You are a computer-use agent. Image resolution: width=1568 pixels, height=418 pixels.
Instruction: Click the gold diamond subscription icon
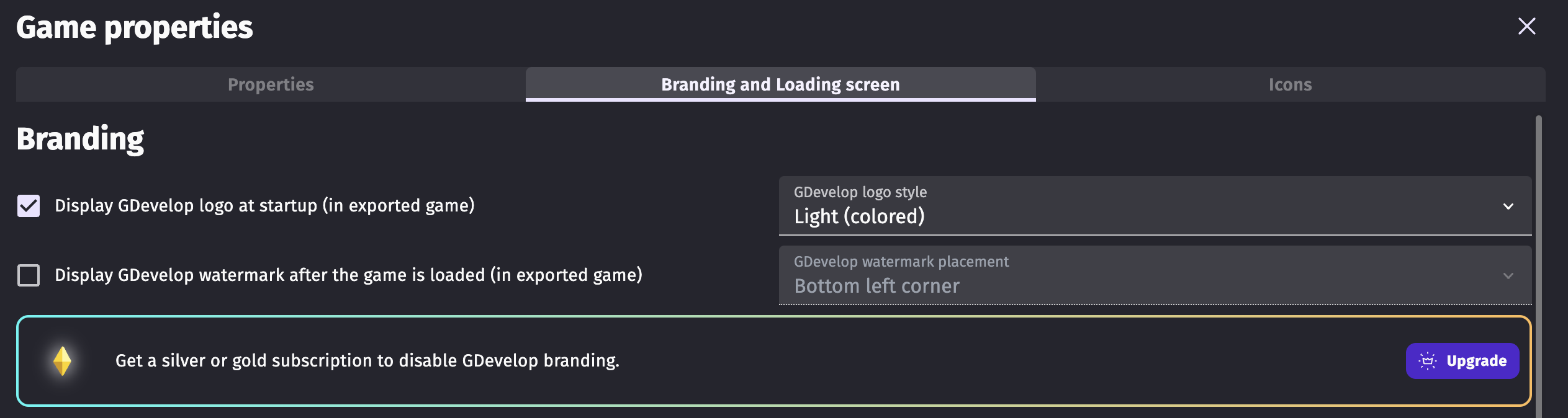(x=62, y=361)
